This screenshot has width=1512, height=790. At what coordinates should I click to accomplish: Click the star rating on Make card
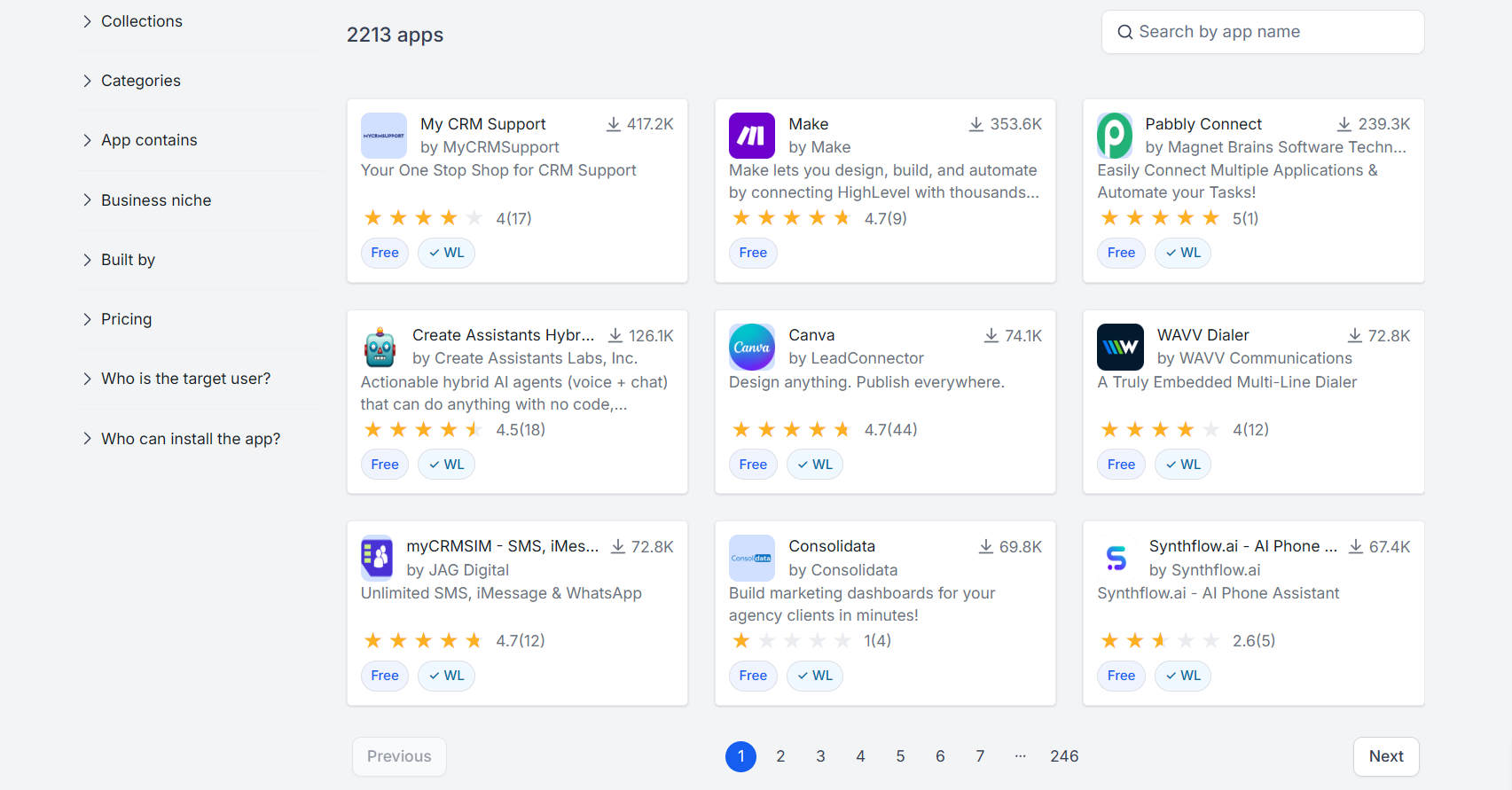pyautogui.click(x=792, y=218)
